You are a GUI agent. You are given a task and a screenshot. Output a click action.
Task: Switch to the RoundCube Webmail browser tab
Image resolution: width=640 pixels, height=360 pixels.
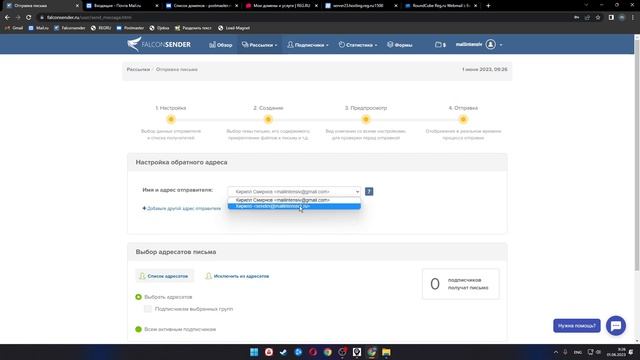[441, 6]
